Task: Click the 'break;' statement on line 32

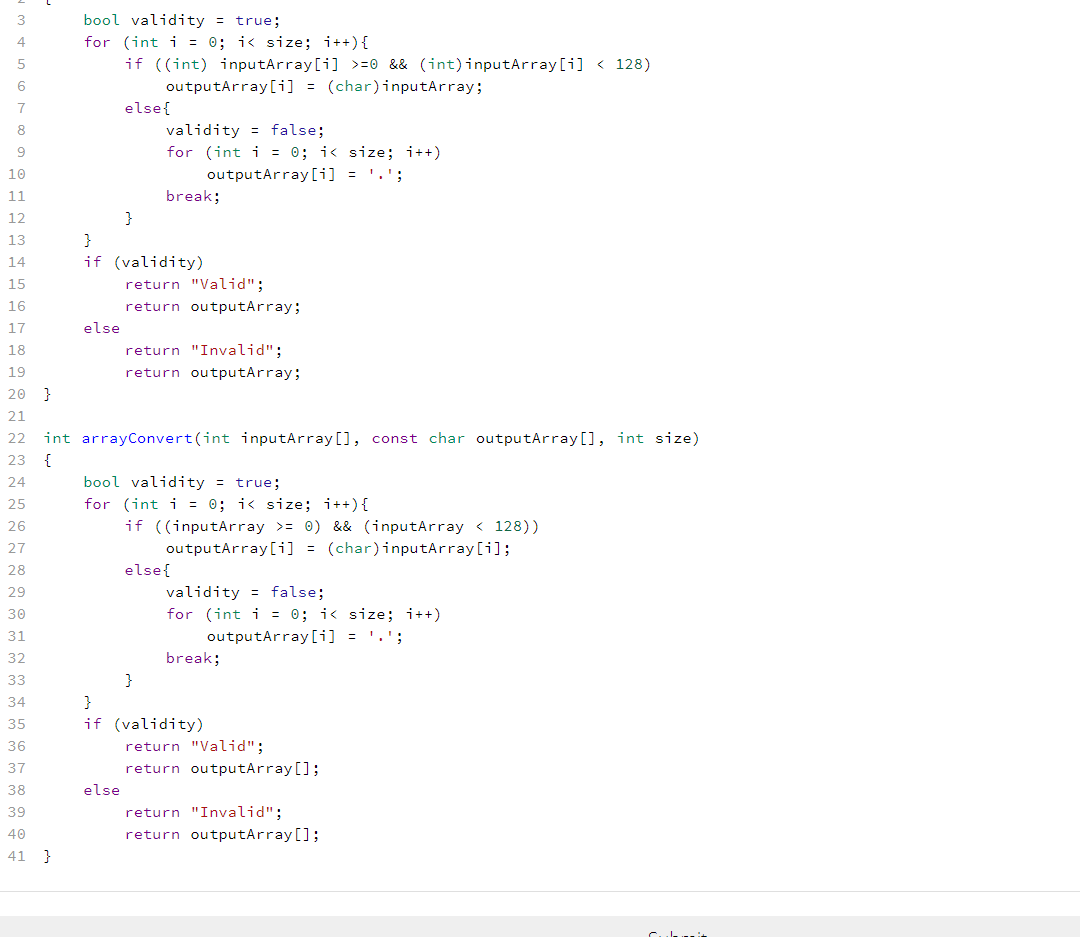Action: pyautogui.click(x=193, y=659)
